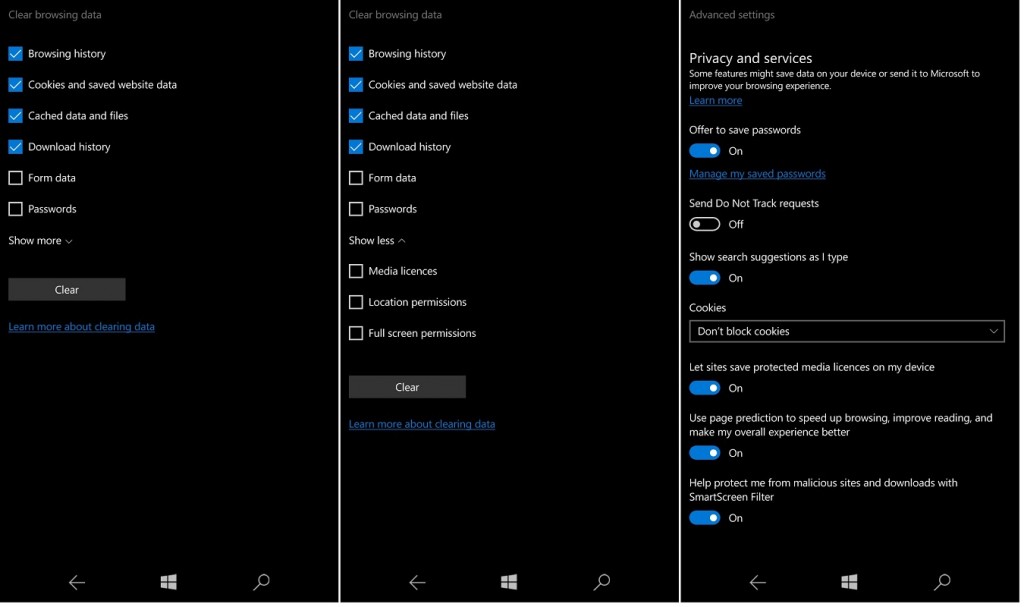Check the Location permissions checkbox
The image size is (1024, 607).
[356, 303]
